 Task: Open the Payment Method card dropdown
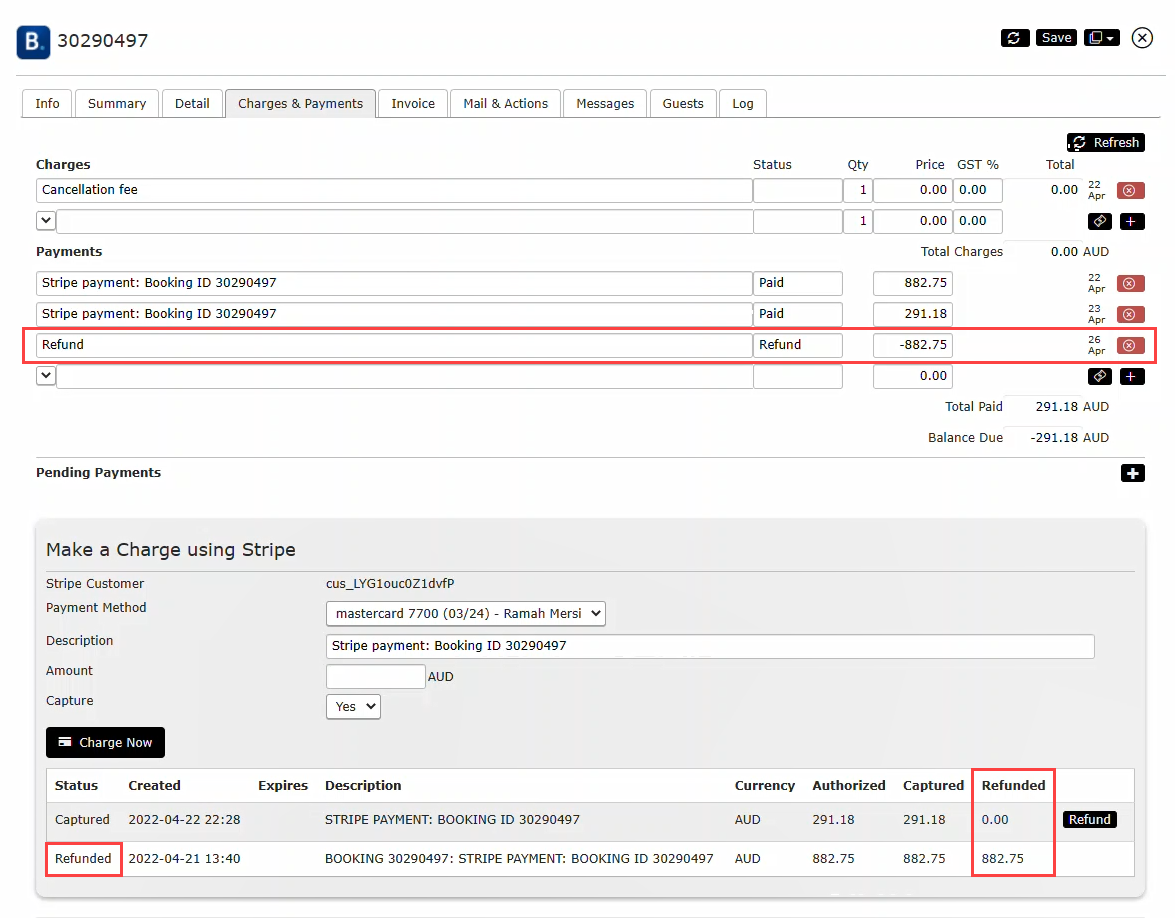click(465, 613)
